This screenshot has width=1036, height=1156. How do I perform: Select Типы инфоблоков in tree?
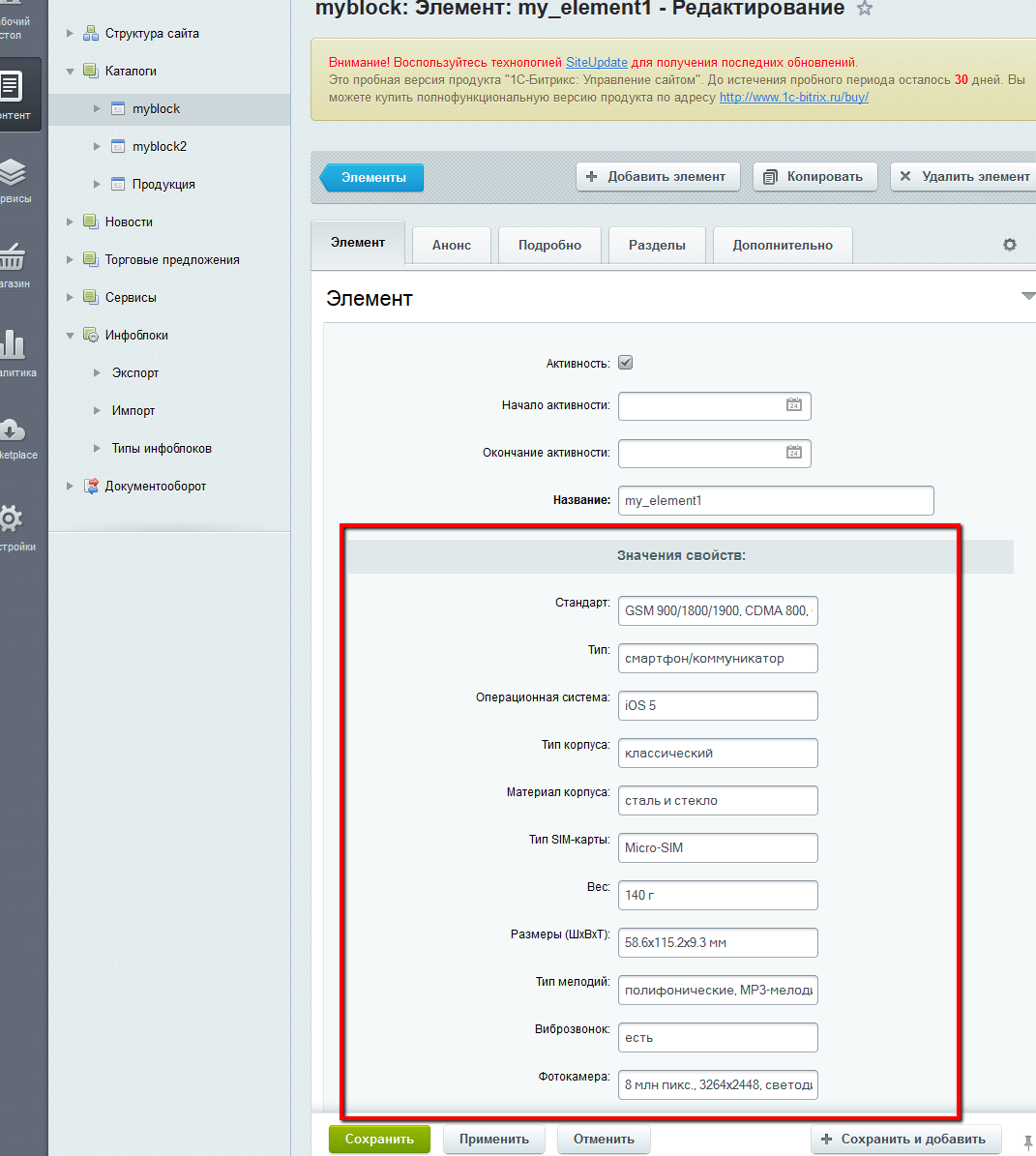[x=162, y=448]
